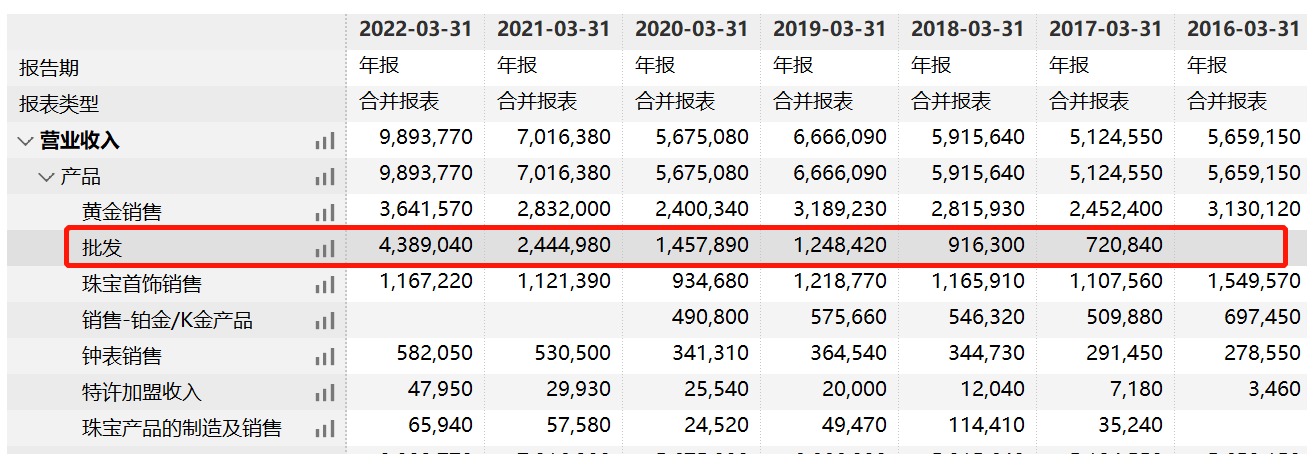Click 年报 under 2022-03-31 column

pos(379,65)
